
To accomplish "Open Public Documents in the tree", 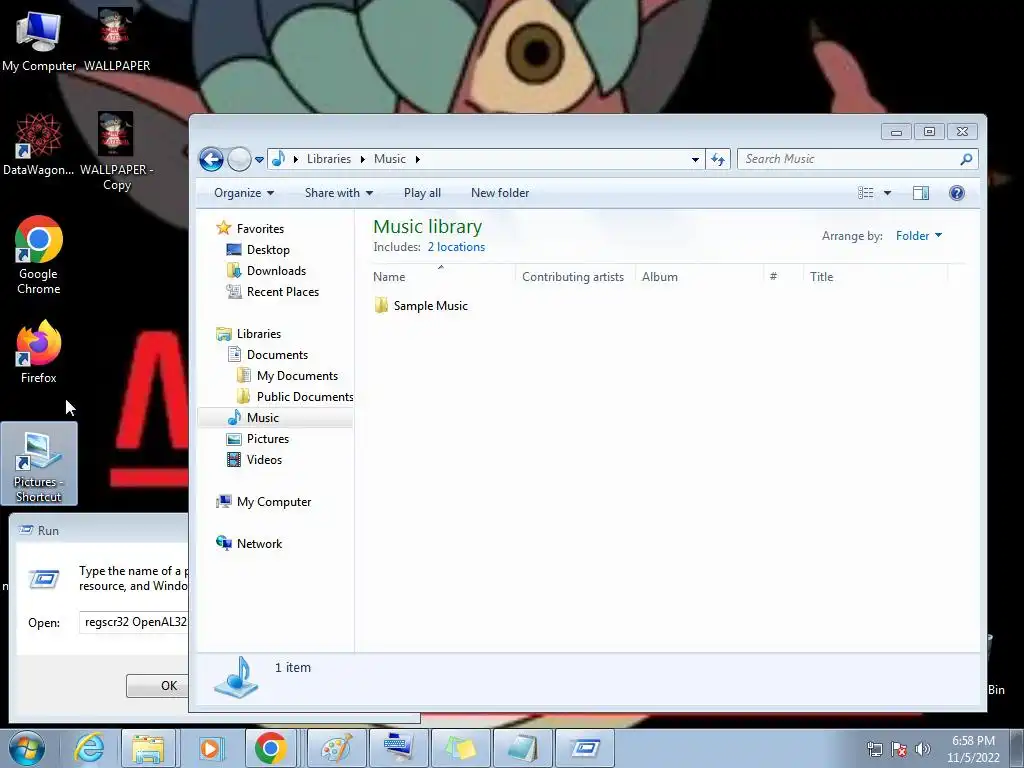I will (x=295, y=397).
